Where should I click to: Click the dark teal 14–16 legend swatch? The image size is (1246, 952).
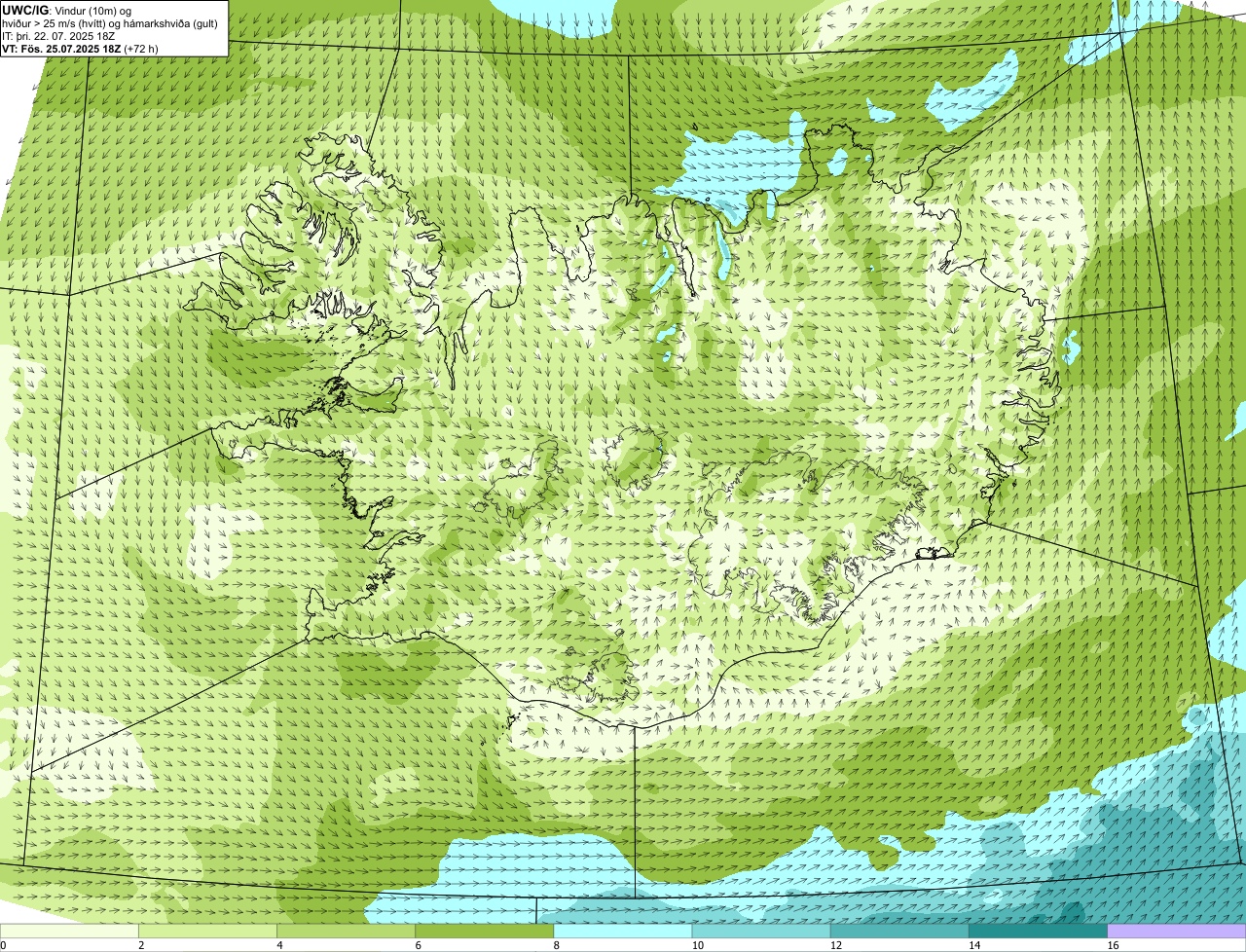coord(1038,931)
